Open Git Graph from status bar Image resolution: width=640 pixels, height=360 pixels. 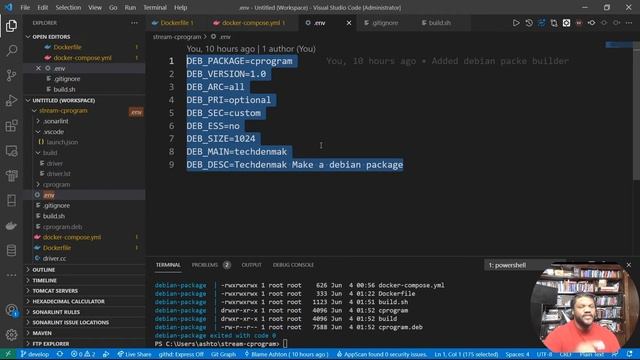223,354
